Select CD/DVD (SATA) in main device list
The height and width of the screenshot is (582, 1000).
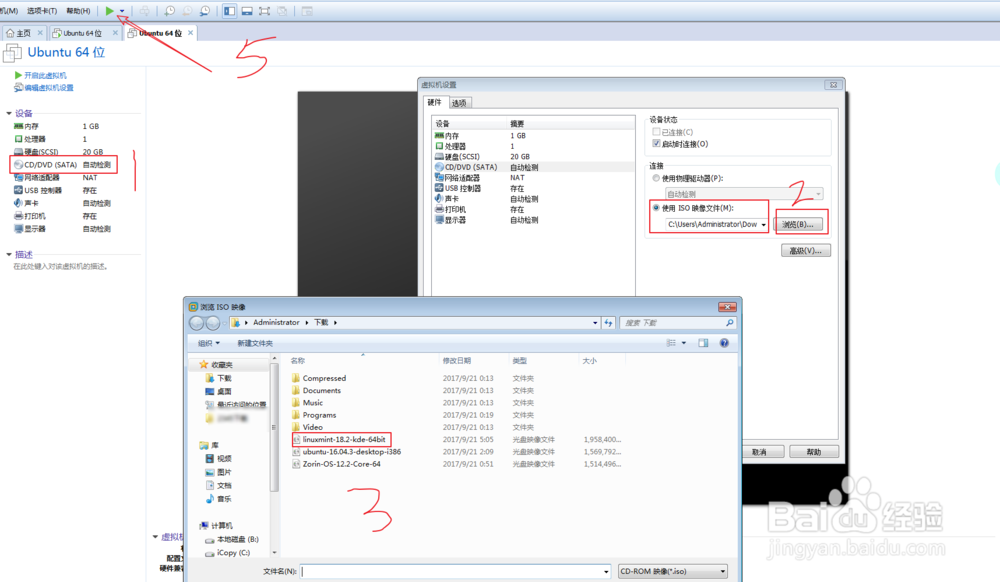(63, 164)
